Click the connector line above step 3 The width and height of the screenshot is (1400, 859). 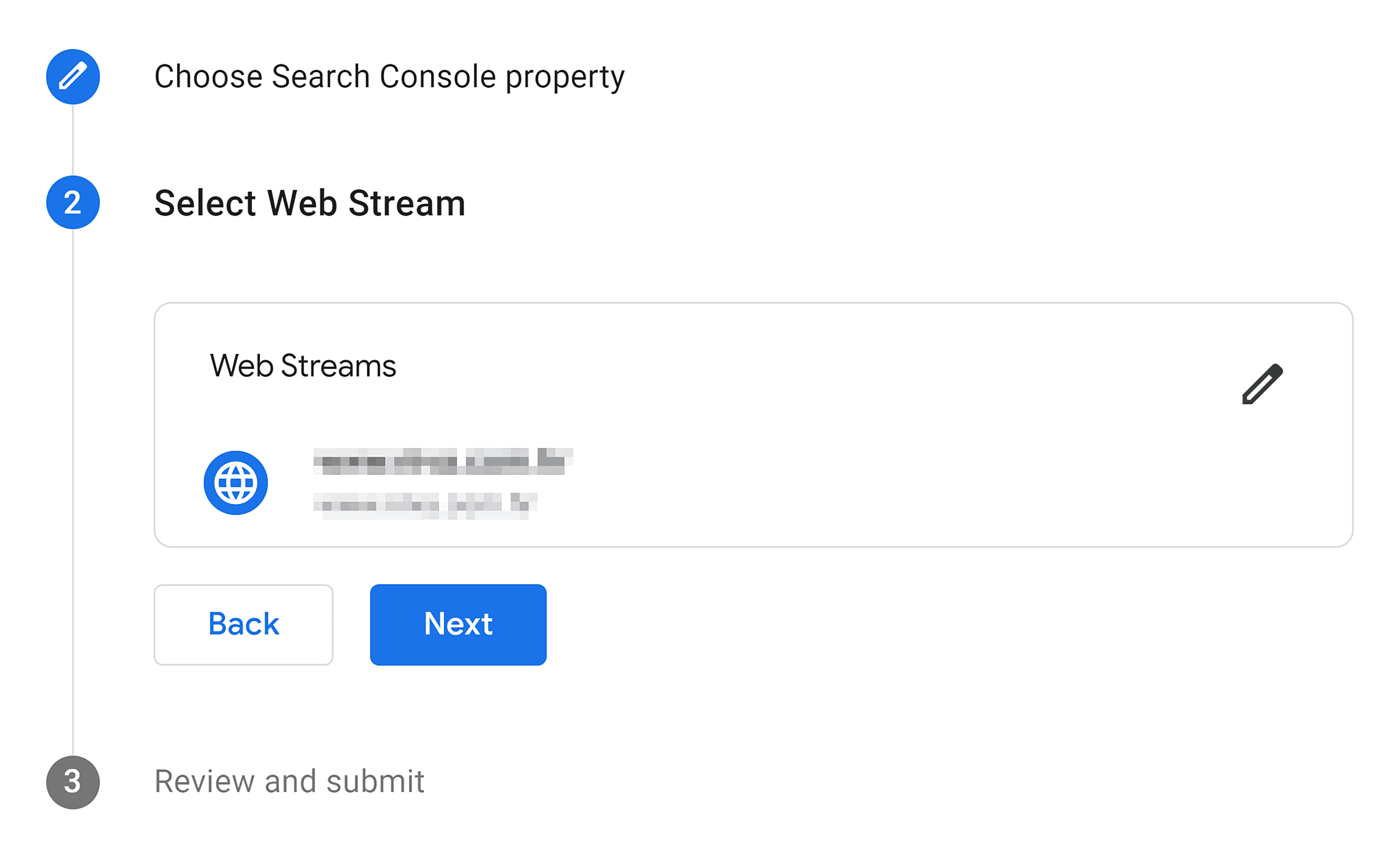point(73,493)
